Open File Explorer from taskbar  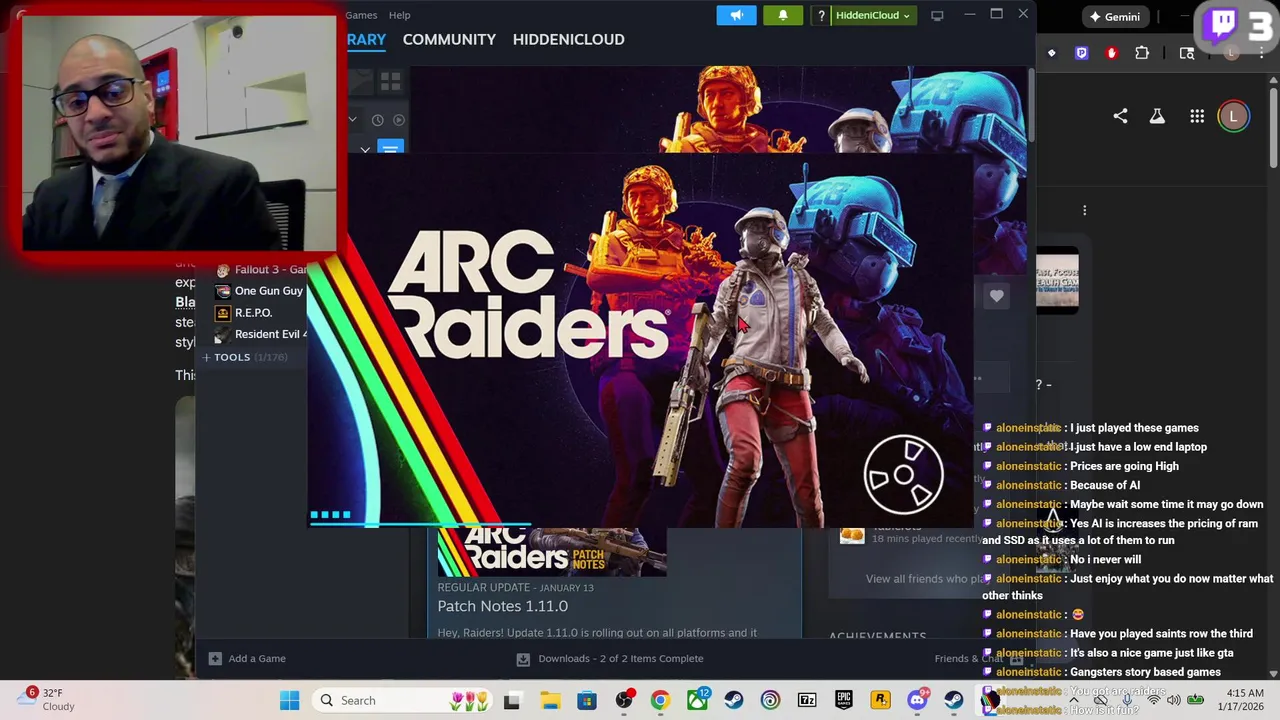[x=550, y=700]
